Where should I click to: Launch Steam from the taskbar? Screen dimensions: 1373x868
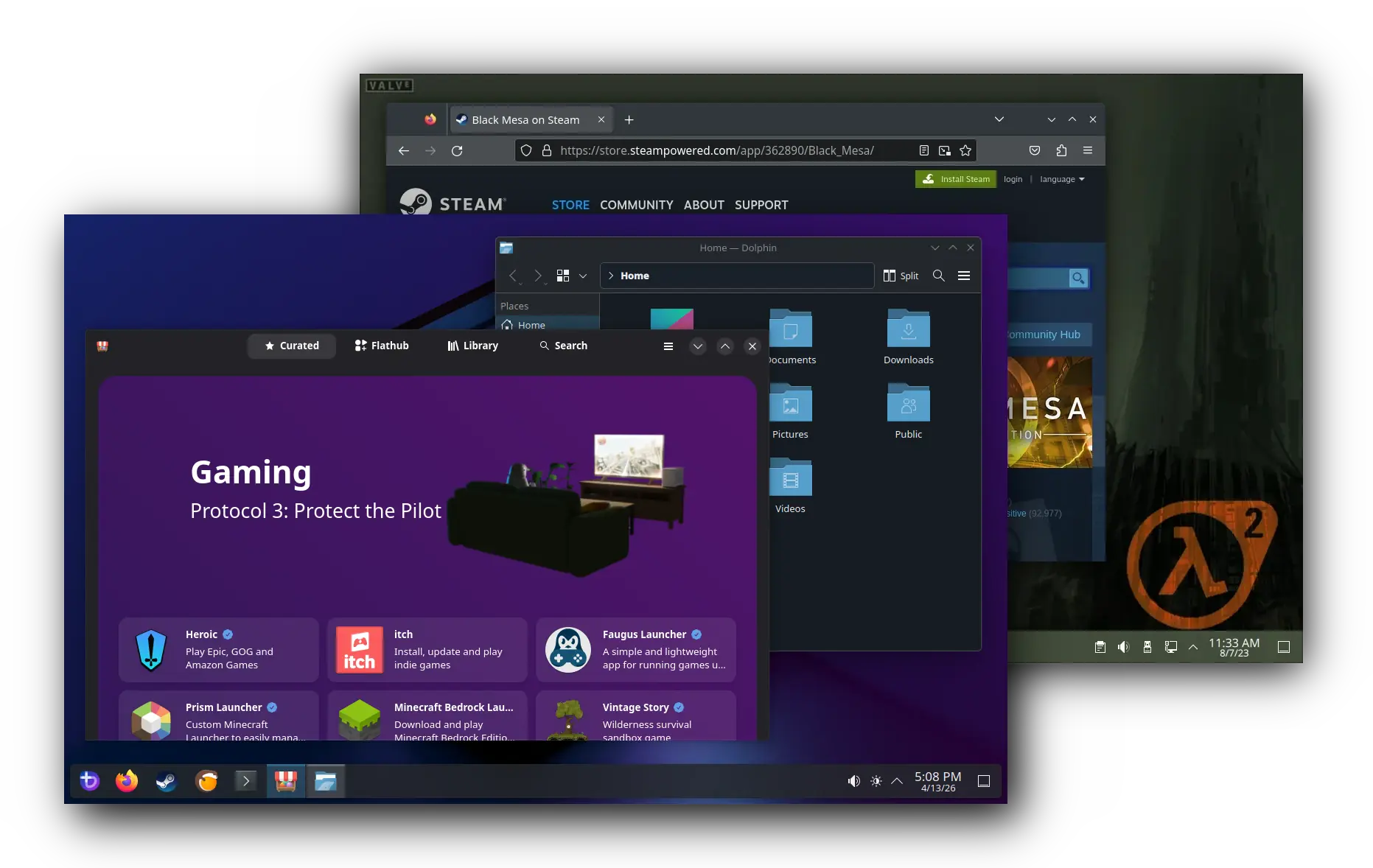(166, 781)
